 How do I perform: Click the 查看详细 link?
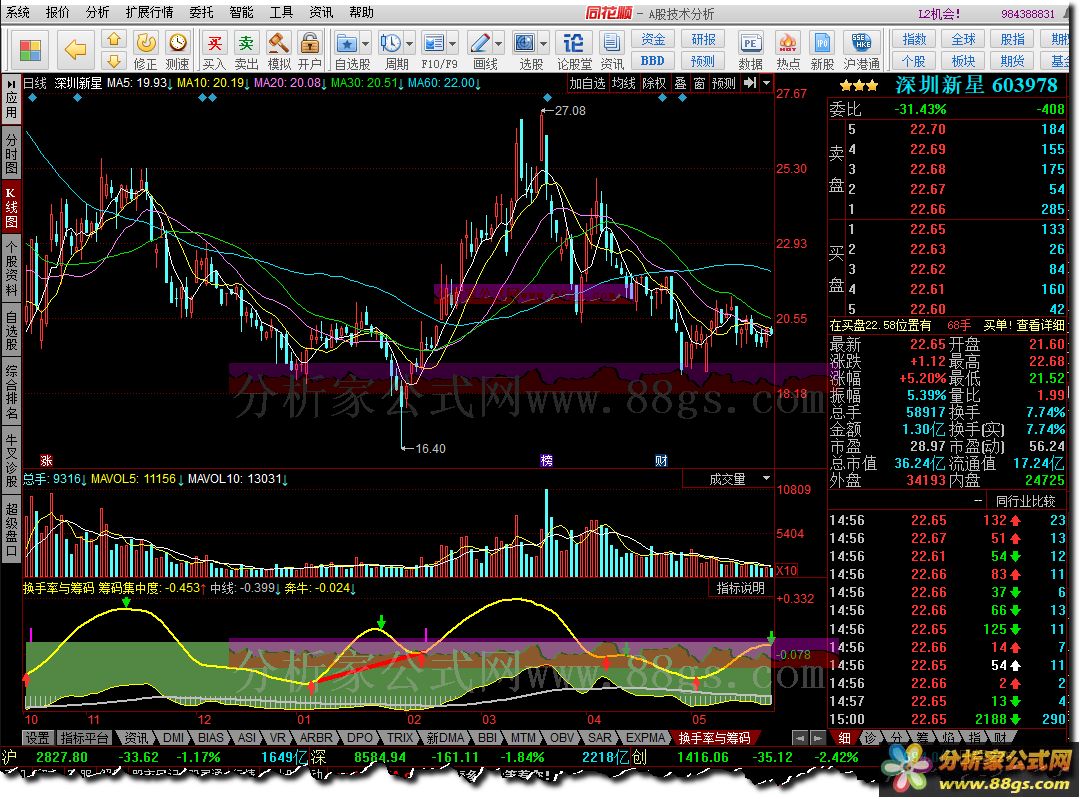pos(1040,325)
